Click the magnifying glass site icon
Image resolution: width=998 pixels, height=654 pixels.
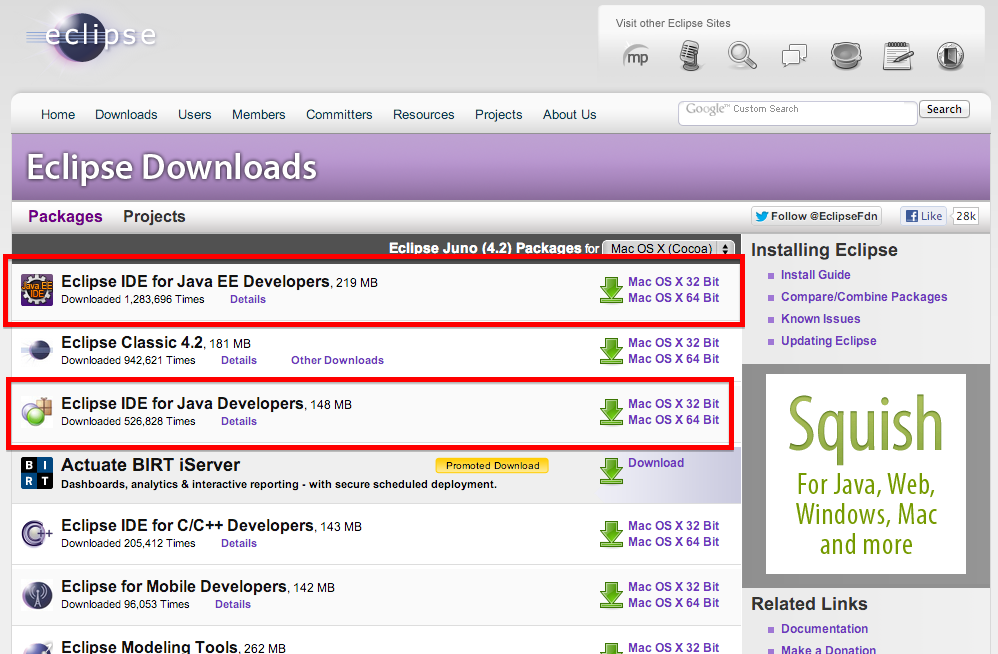pyautogui.click(x=742, y=55)
